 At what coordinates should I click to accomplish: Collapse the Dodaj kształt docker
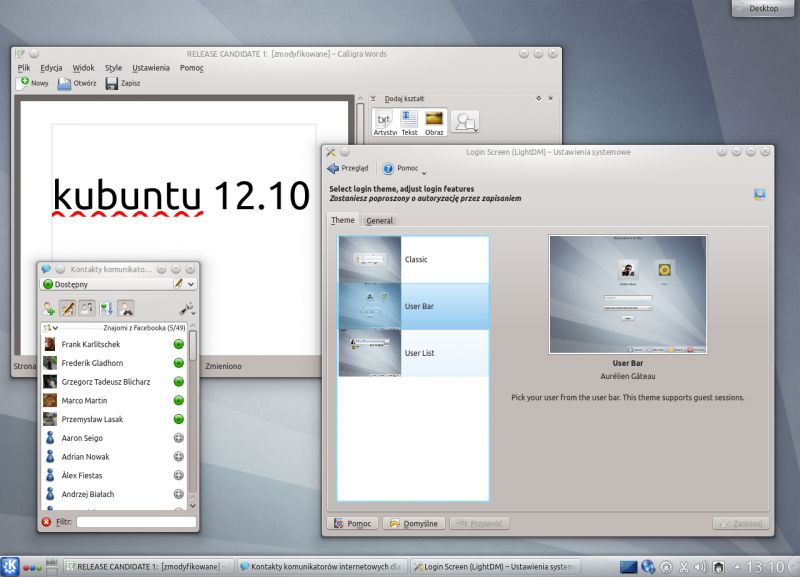click(373, 98)
